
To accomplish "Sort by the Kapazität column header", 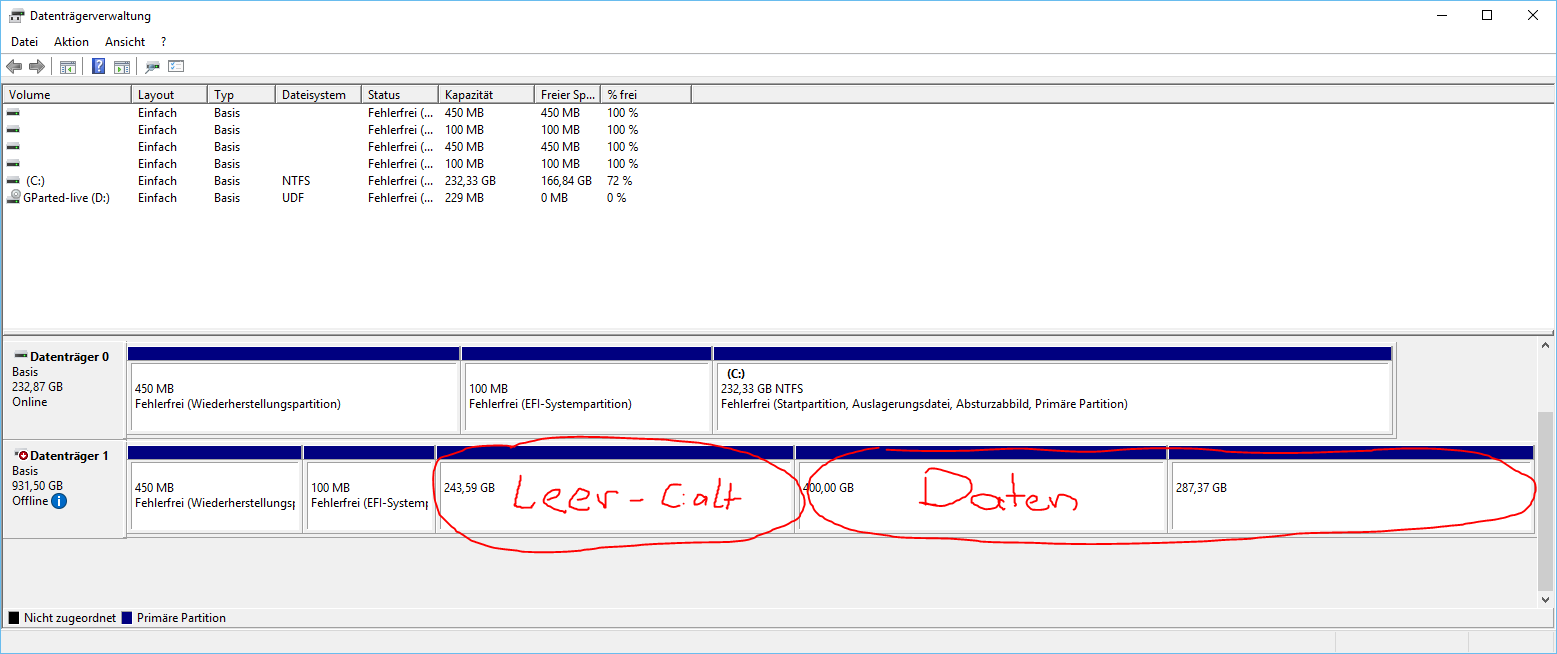I will 486,95.
